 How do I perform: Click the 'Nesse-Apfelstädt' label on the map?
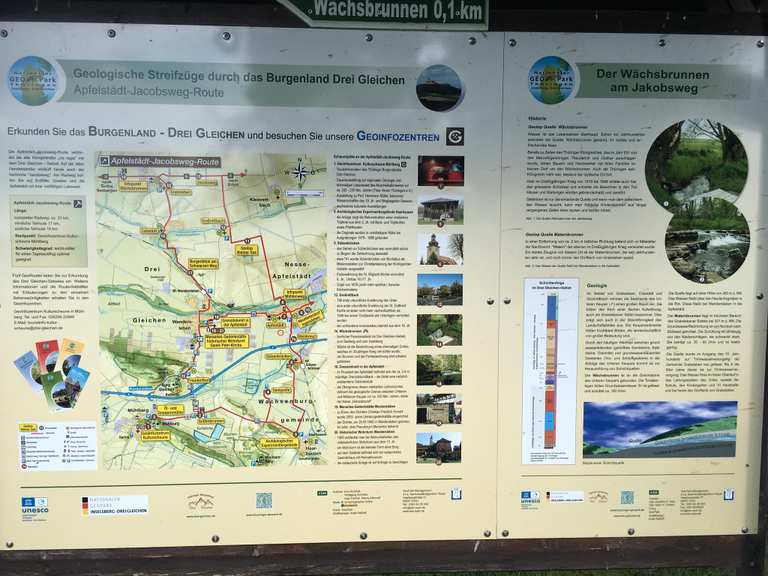pyautogui.click(x=291, y=272)
